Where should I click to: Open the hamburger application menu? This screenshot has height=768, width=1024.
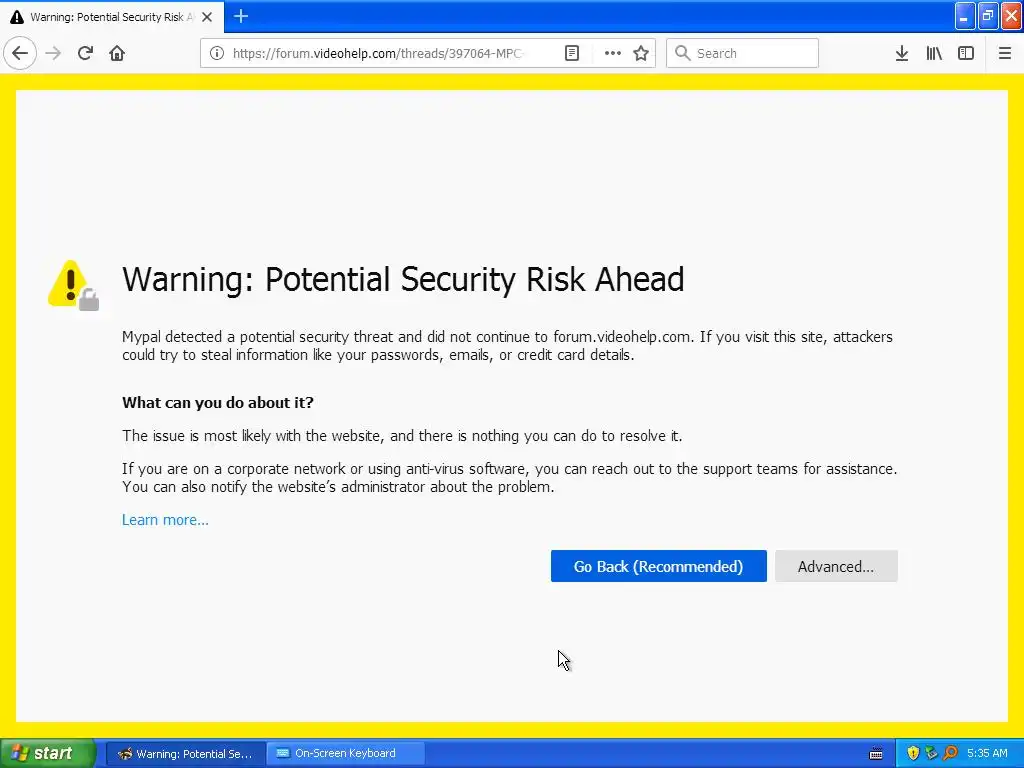click(1004, 53)
